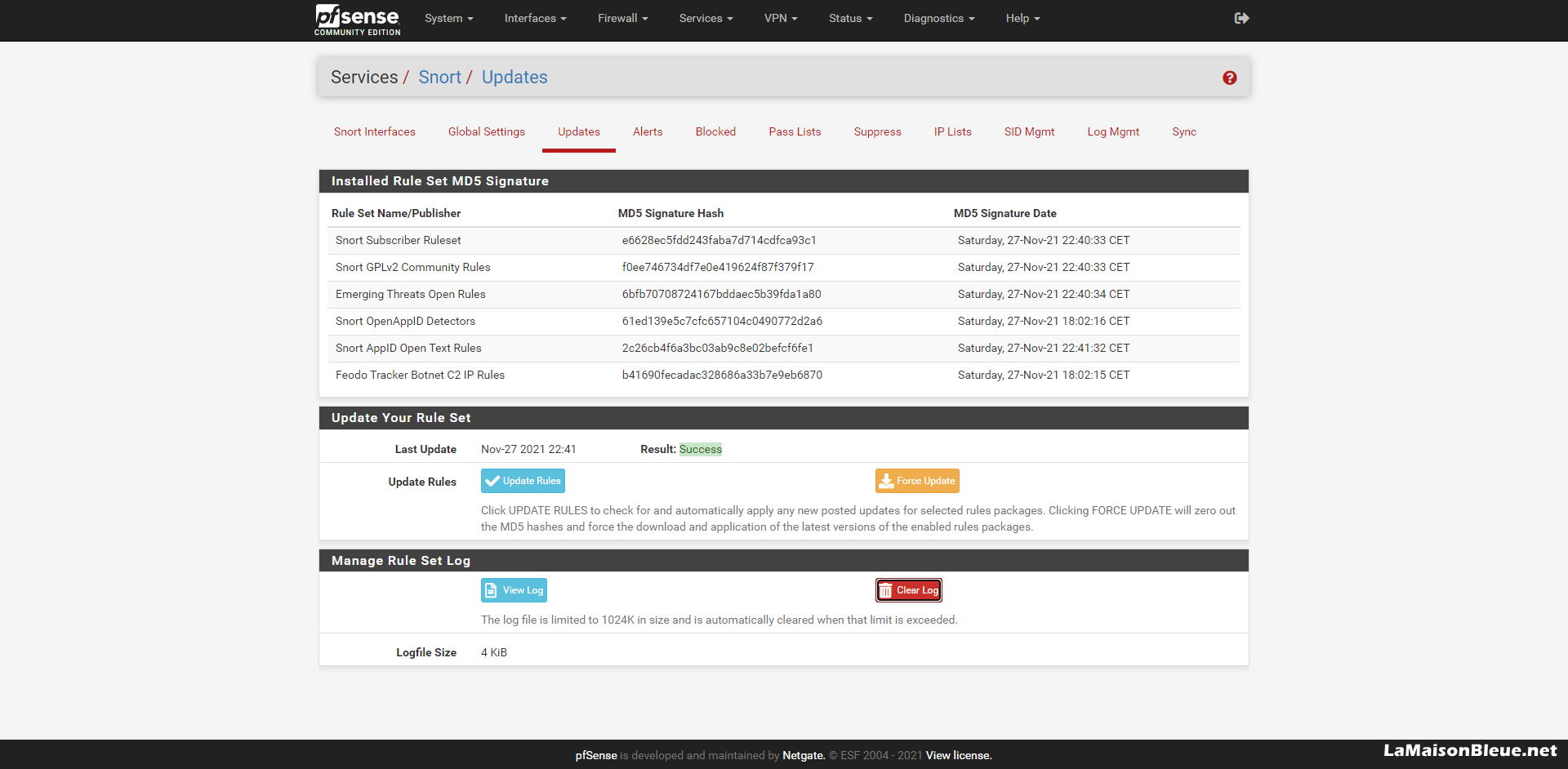Click the pfSense link in footer

(x=596, y=755)
